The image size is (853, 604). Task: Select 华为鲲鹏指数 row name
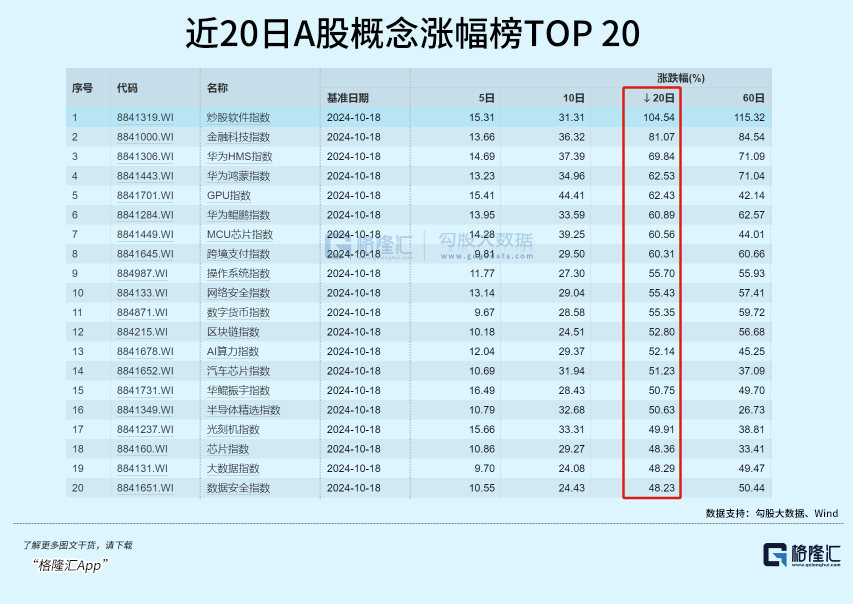pyautogui.click(x=238, y=215)
